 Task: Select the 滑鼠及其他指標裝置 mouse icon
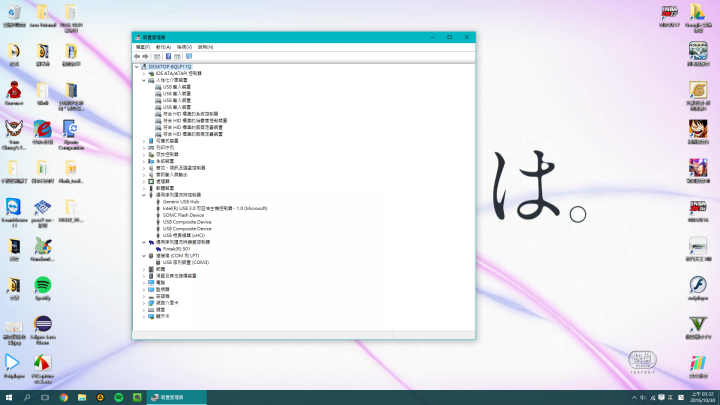151,276
